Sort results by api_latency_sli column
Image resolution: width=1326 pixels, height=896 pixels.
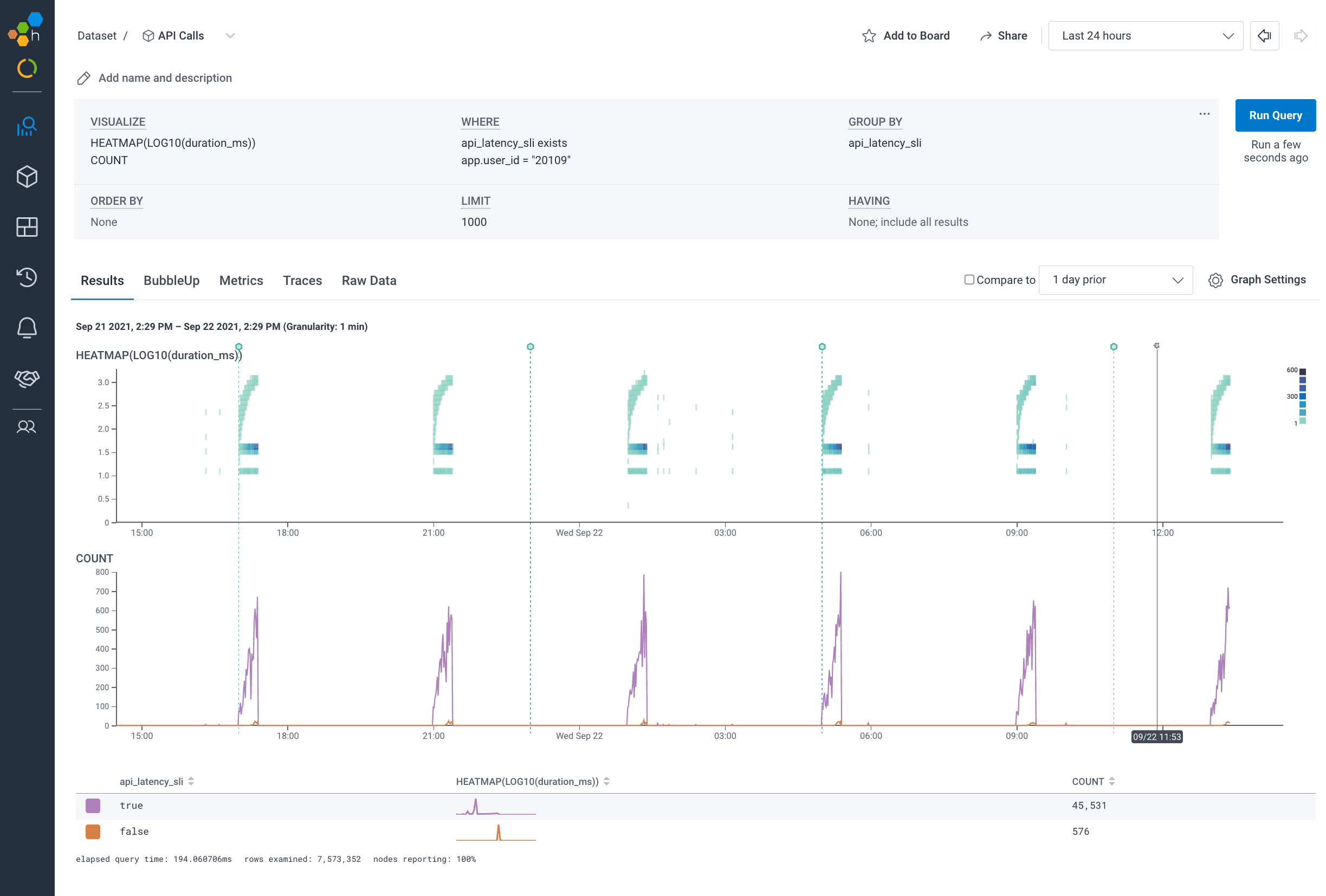click(x=191, y=781)
